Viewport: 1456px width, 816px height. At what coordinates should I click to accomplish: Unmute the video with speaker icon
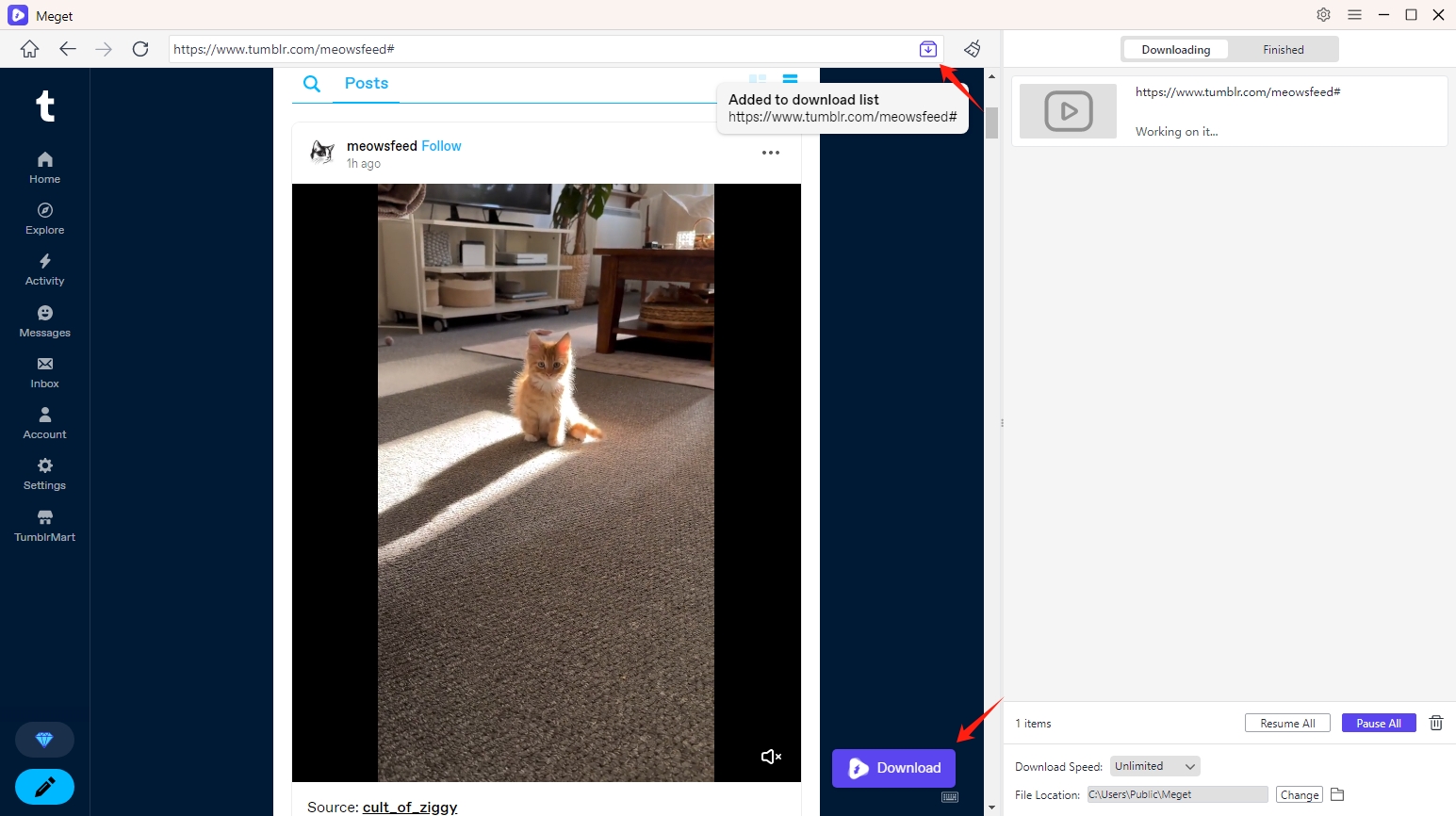[x=771, y=757]
